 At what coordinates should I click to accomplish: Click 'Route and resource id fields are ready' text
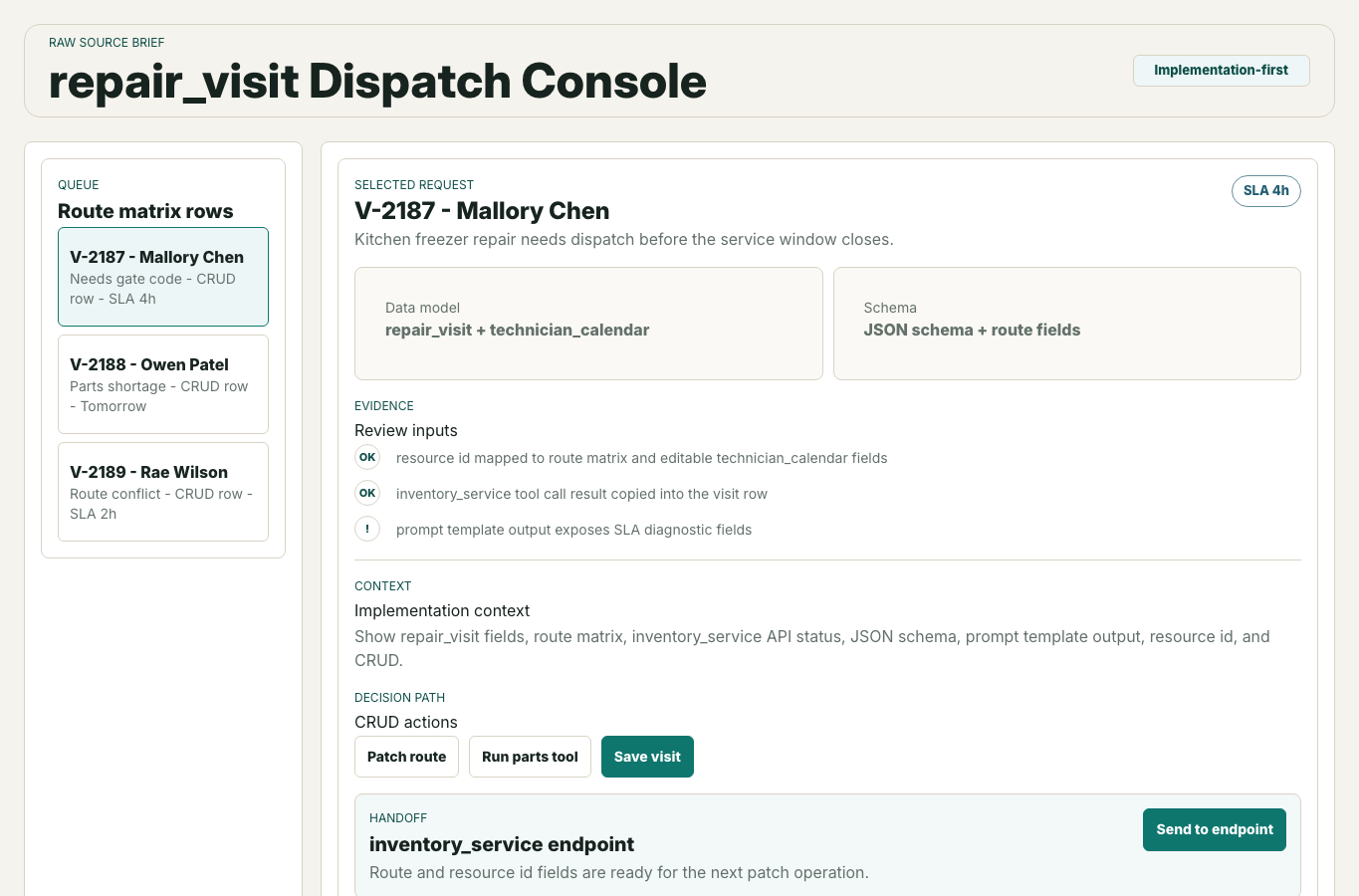[619, 872]
